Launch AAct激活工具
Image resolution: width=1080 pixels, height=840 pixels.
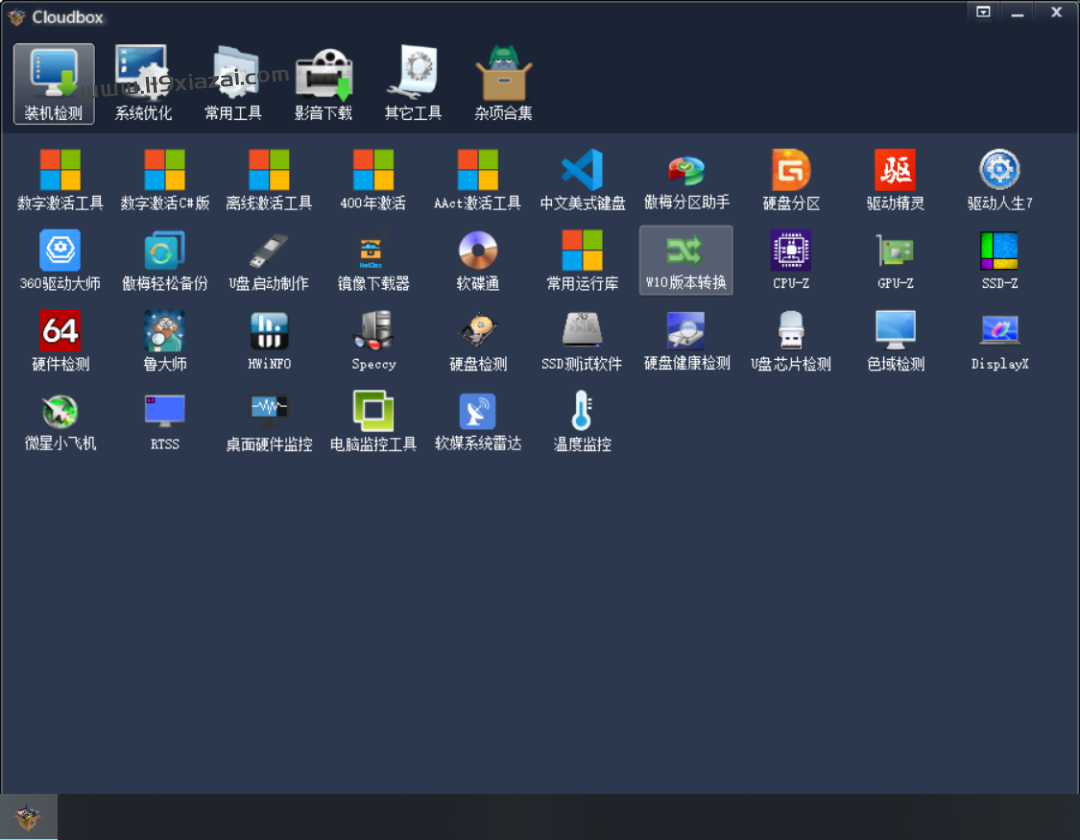[x=478, y=180]
